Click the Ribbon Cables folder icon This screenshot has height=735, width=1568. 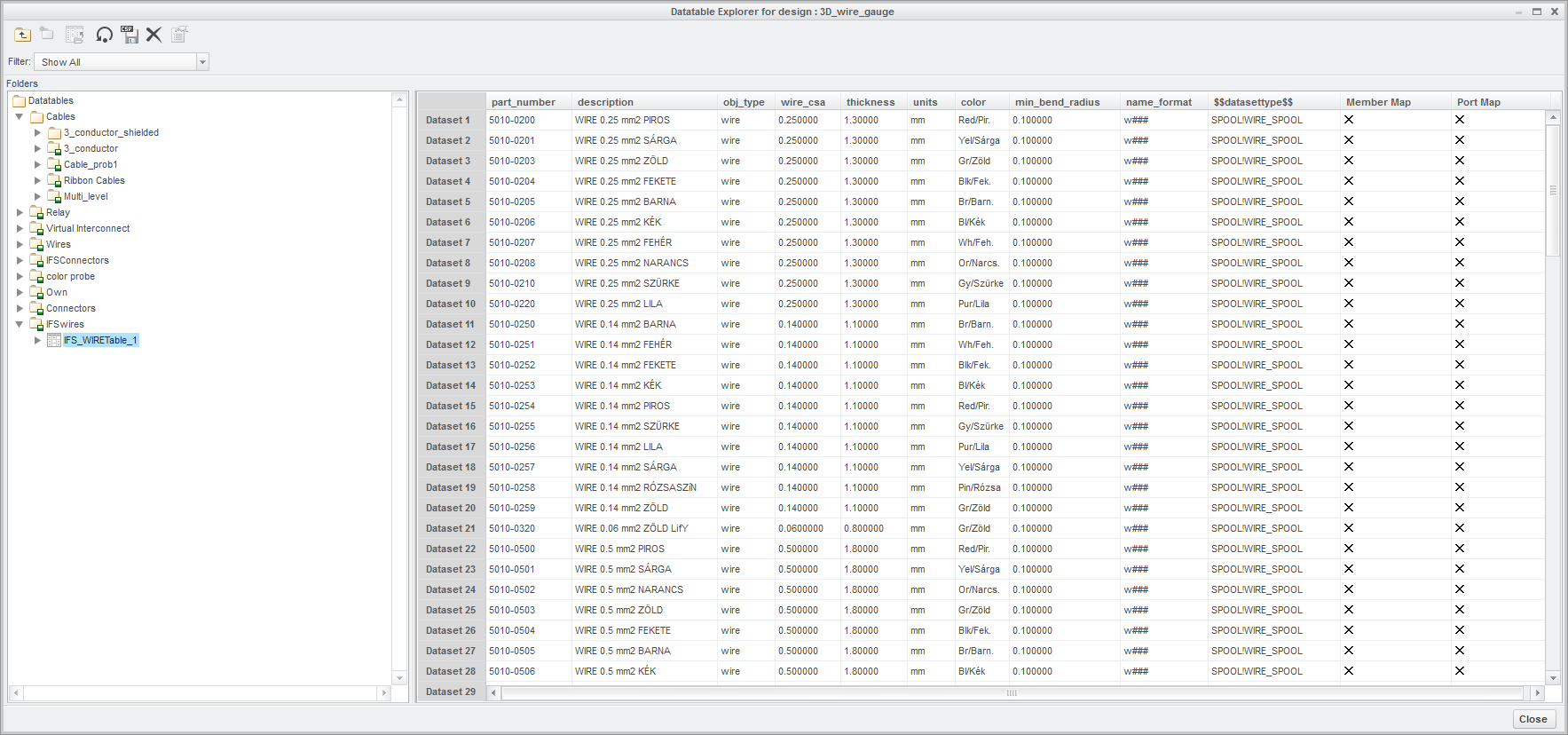coord(54,180)
